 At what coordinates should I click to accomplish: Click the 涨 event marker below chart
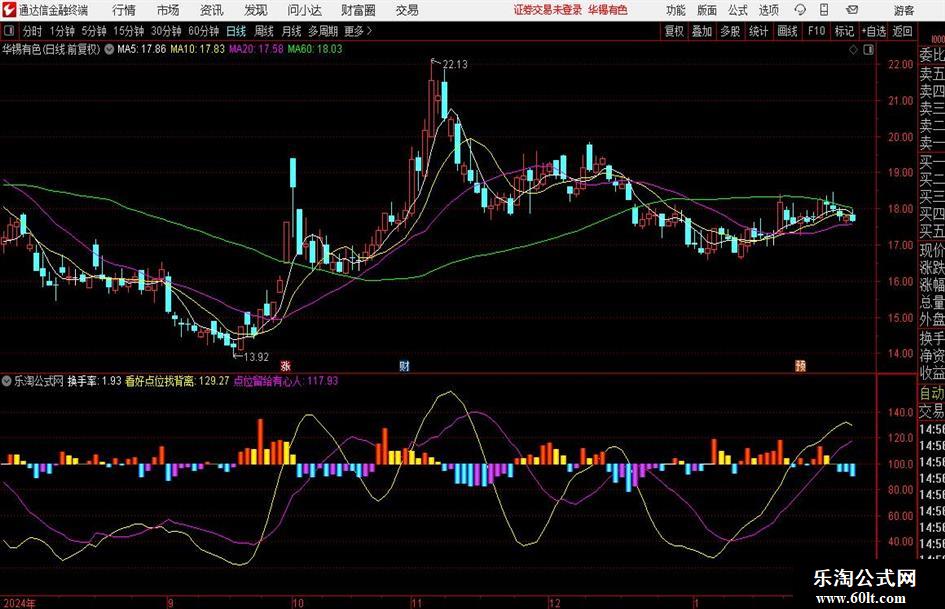pos(285,366)
